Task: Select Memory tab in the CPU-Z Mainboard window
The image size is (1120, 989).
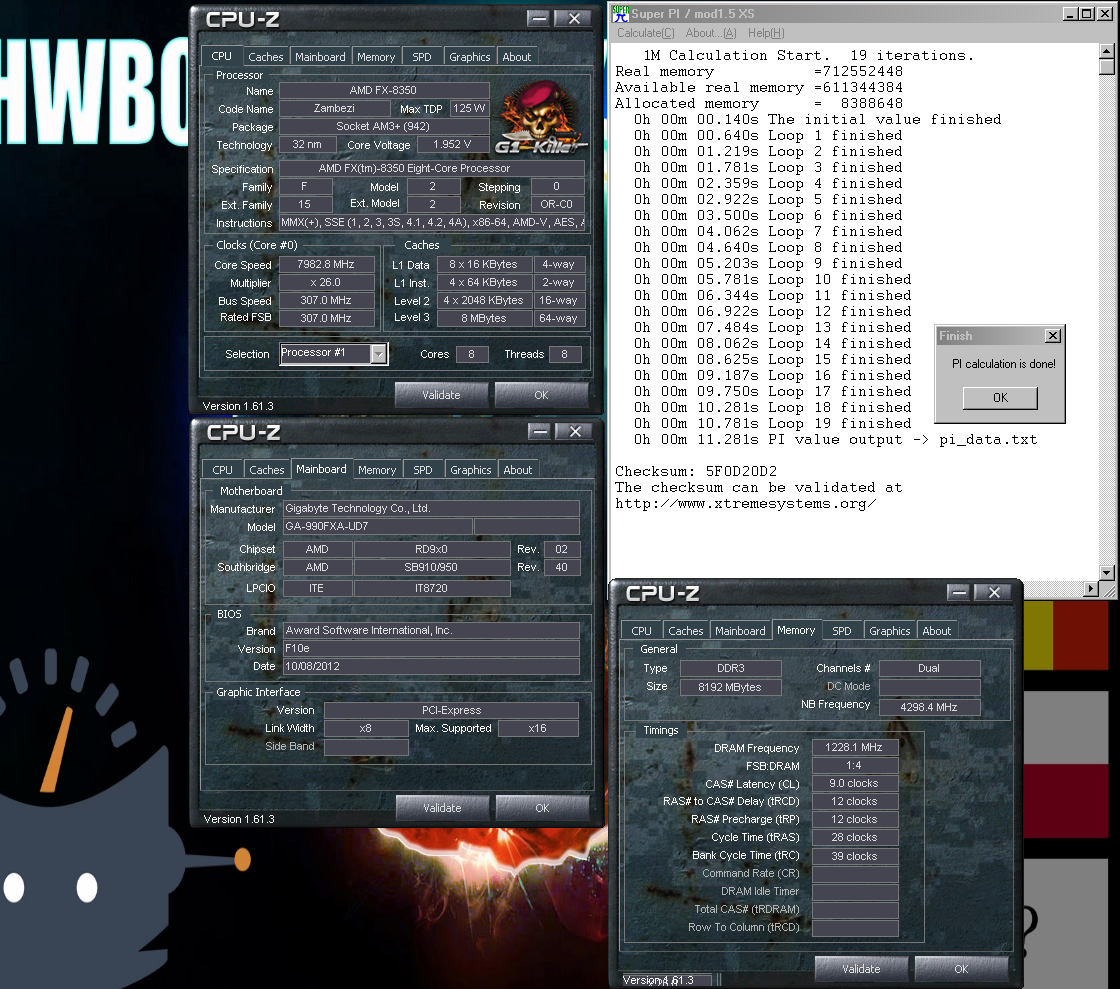Action: tap(376, 470)
